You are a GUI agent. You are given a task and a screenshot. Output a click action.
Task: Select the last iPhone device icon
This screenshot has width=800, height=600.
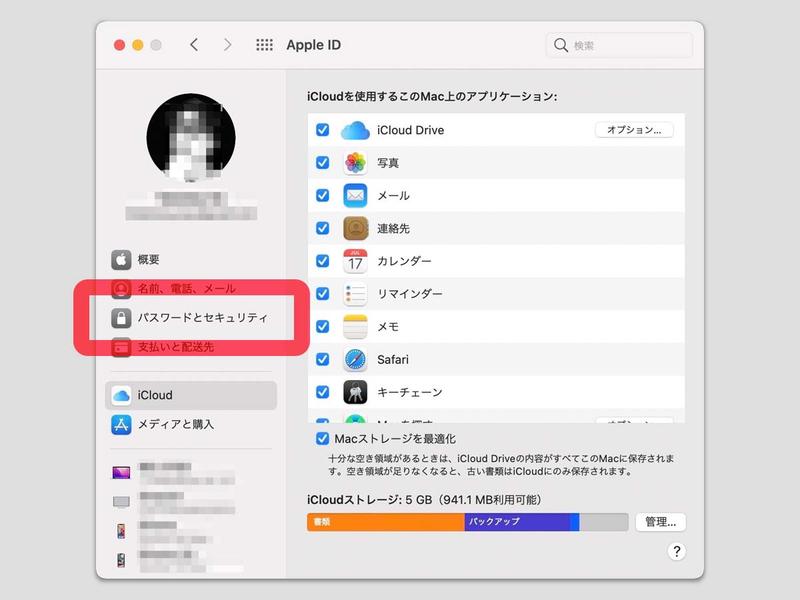click(121, 560)
